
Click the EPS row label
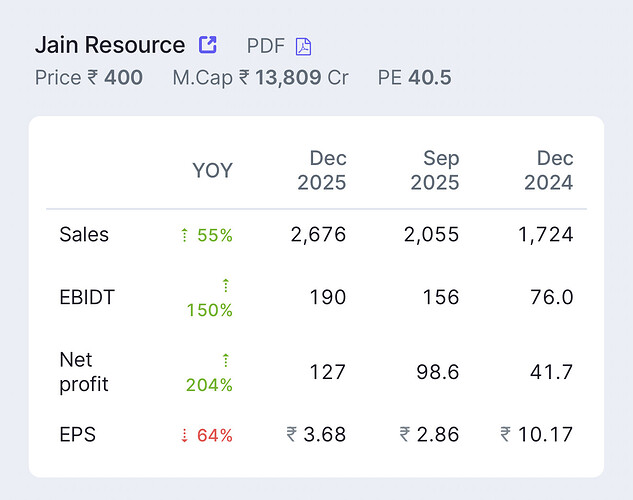(x=78, y=435)
